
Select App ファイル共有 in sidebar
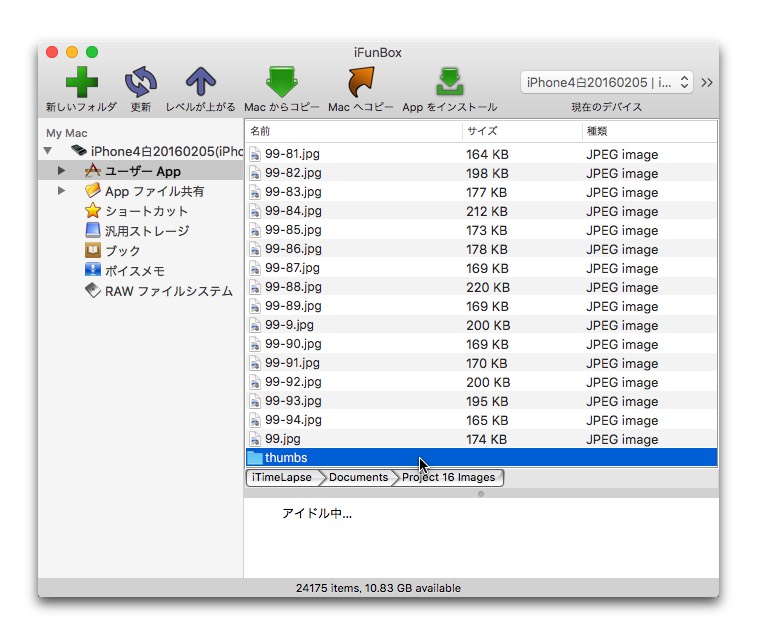click(141, 191)
